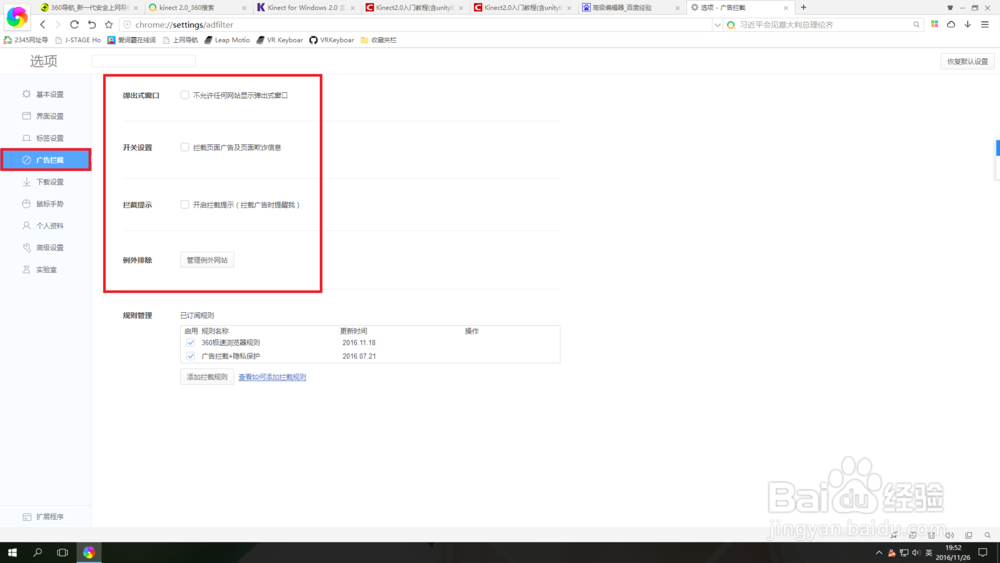Switch to Kinect for Windows 2.0 tab

click(305, 8)
